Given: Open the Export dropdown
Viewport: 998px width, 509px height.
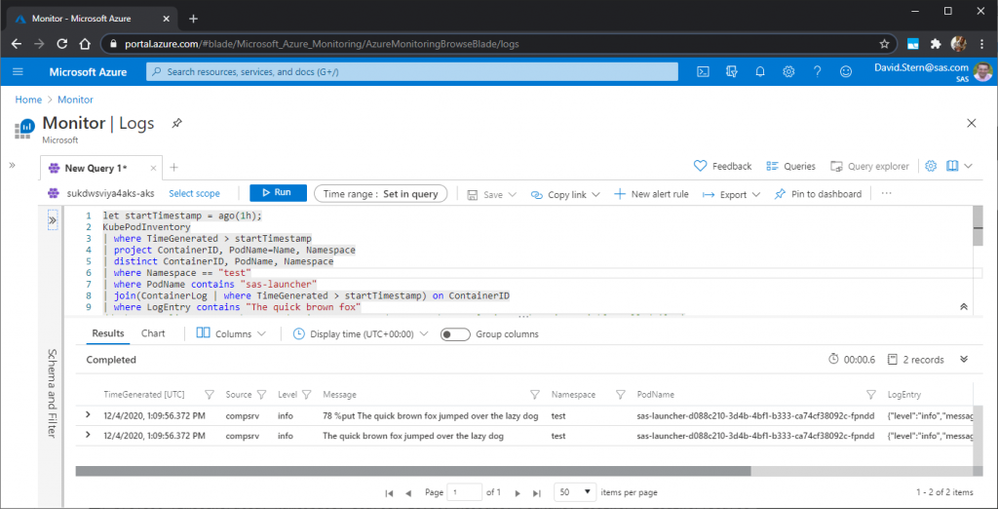Looking at the screenshot, I should (731, 195).
